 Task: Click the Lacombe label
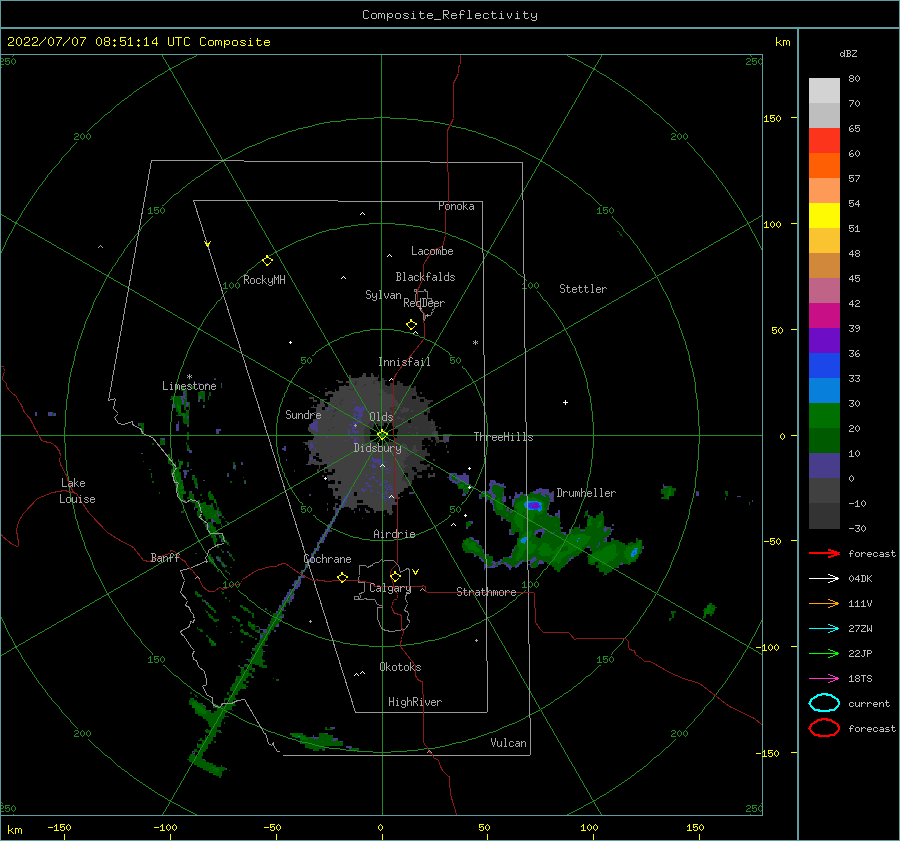[432, 251]
